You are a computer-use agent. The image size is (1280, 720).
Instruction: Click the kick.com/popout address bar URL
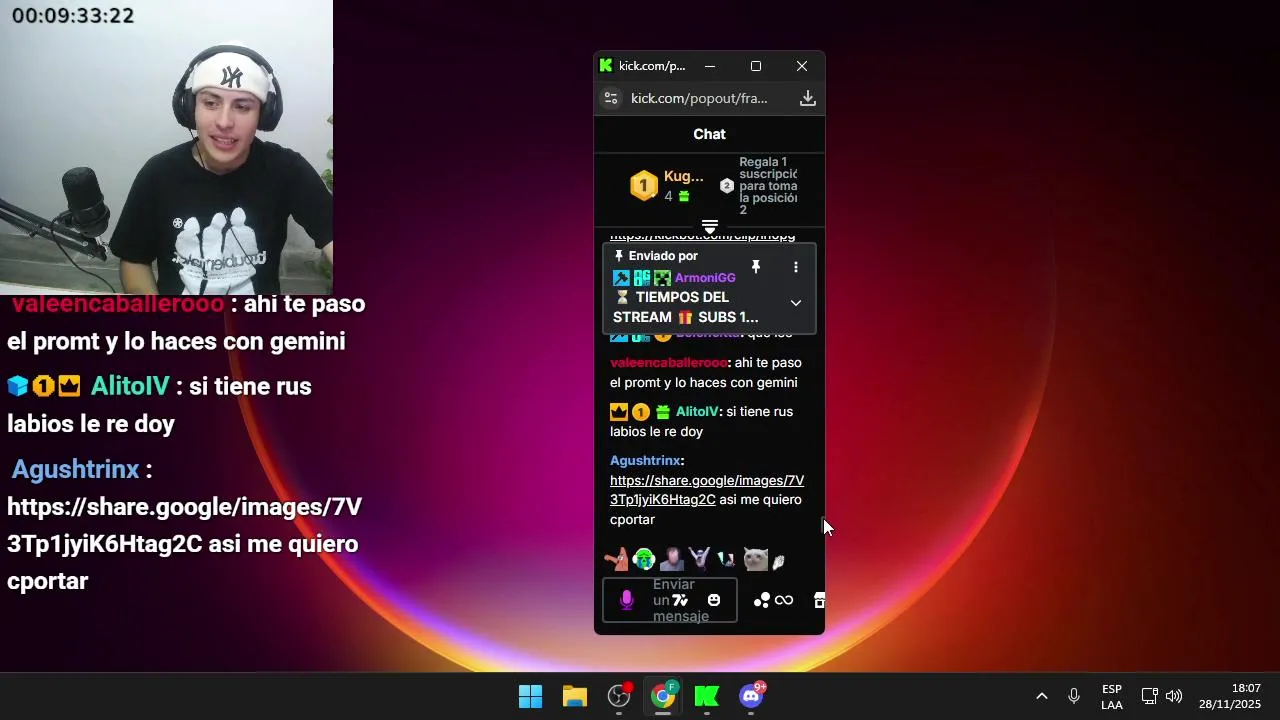699,98
